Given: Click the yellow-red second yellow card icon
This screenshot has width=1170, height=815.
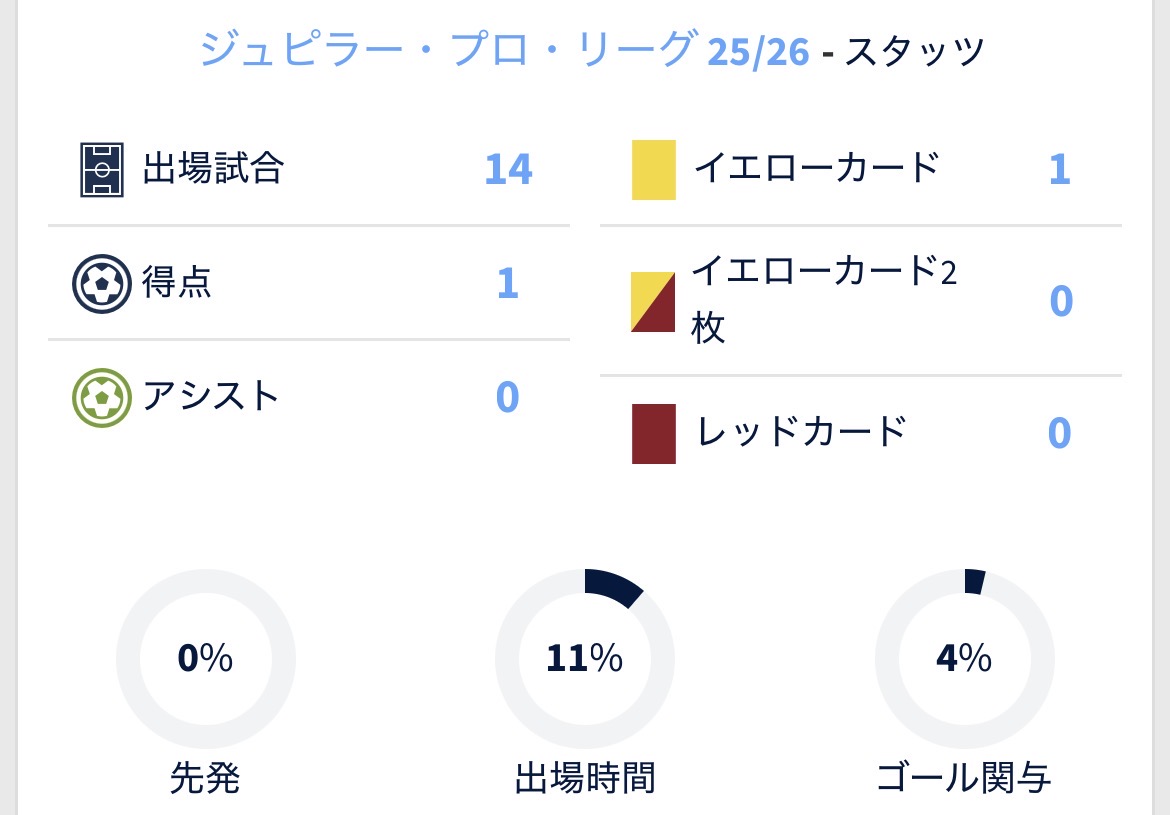Looking at the screenshot, I should pos(654,301).
